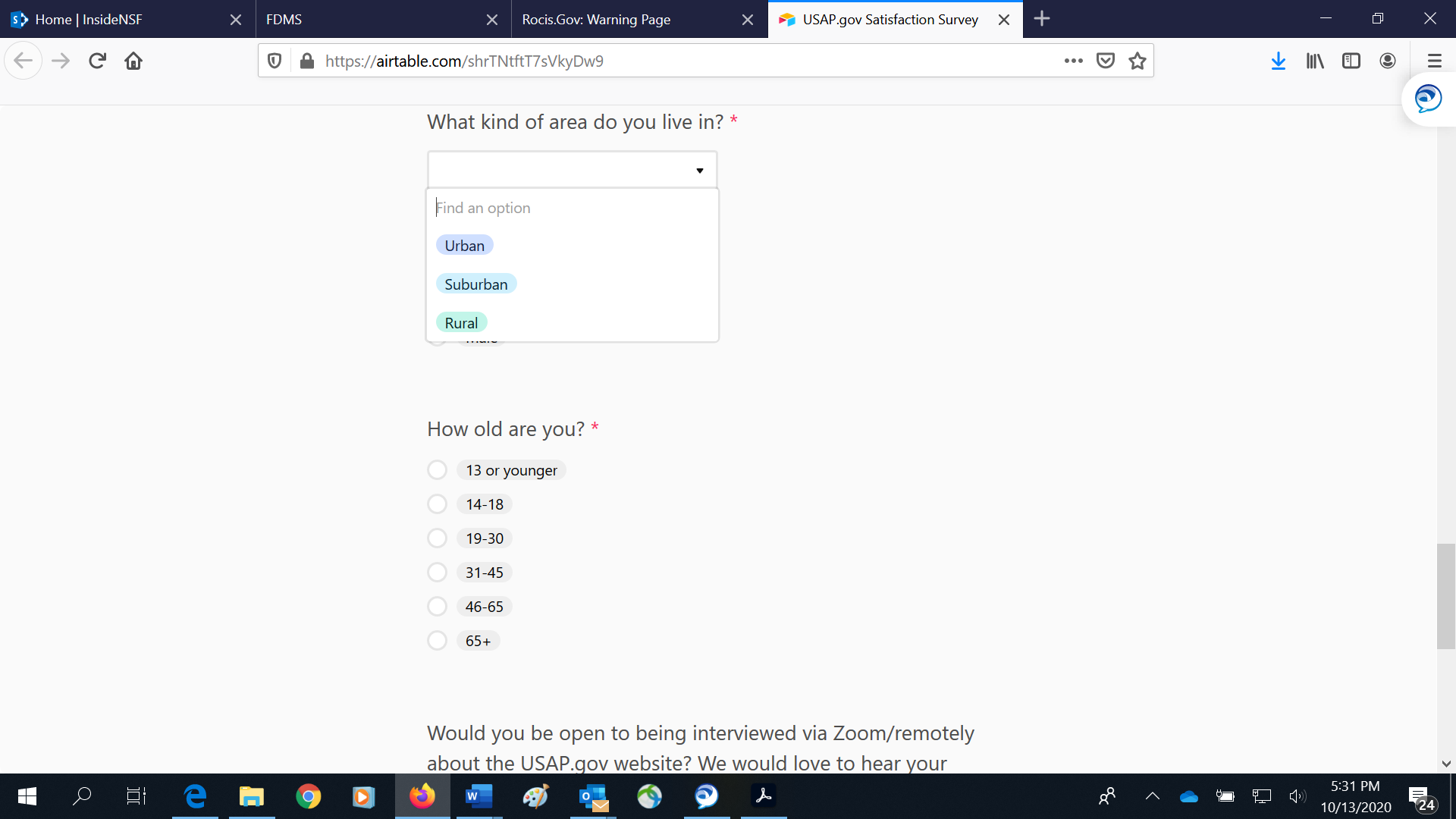The width and height of the screenshot is (1456, 819).
Task: Open the Library bookshelf icon
Action: point(1315,61)
